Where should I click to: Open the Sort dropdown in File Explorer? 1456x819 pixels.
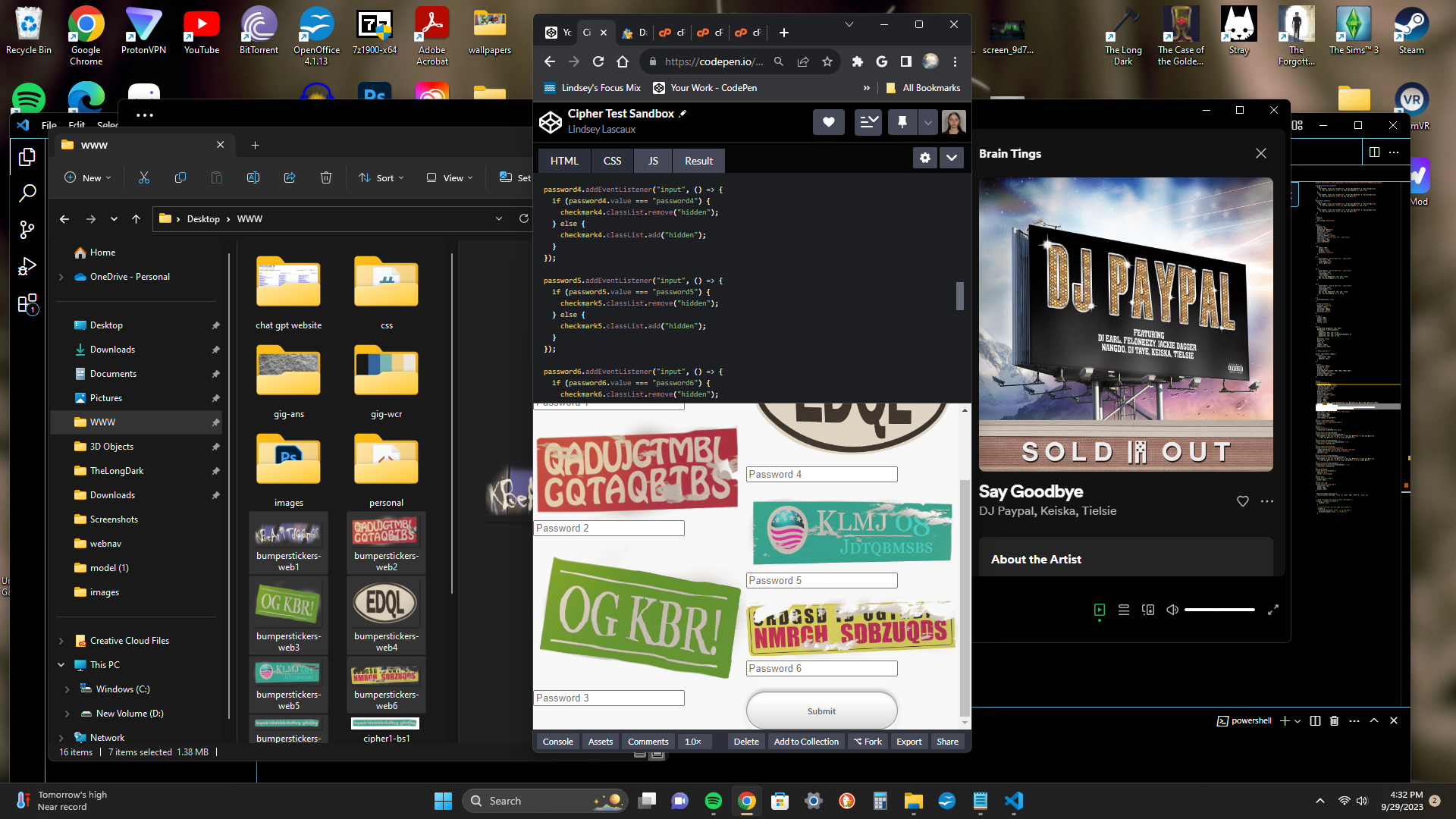point(381,177)
